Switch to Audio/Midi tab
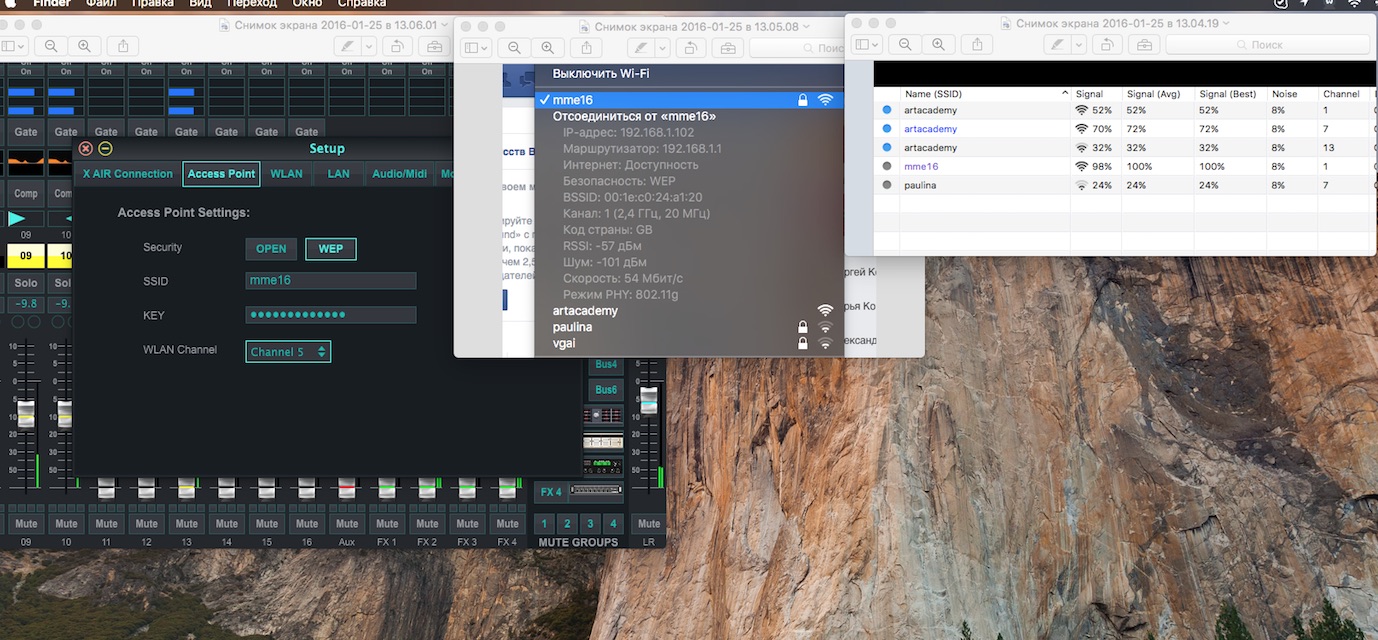 pos(399,174)
